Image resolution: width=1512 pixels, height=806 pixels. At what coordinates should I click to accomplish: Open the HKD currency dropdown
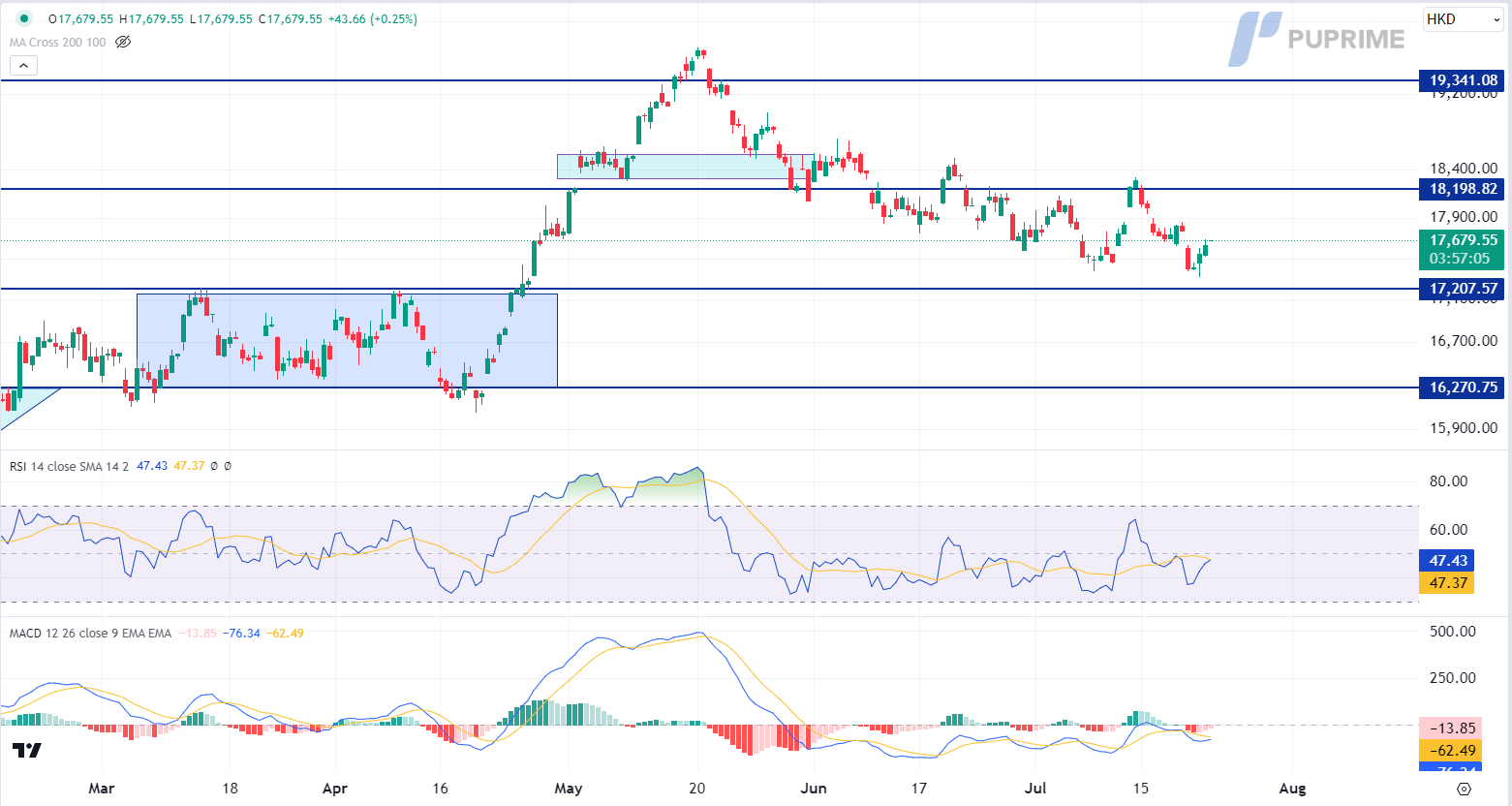(1463, 19)
